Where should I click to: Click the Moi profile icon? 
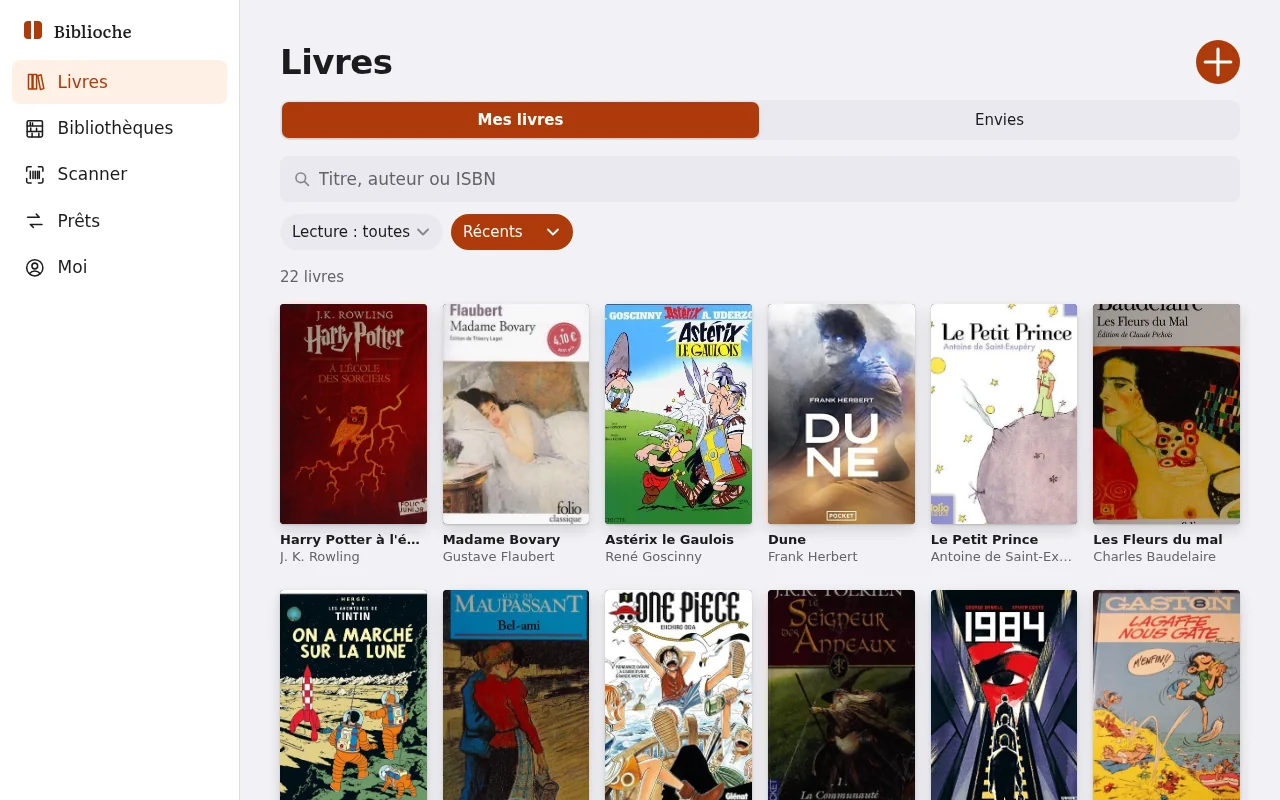tap(35, 267)
